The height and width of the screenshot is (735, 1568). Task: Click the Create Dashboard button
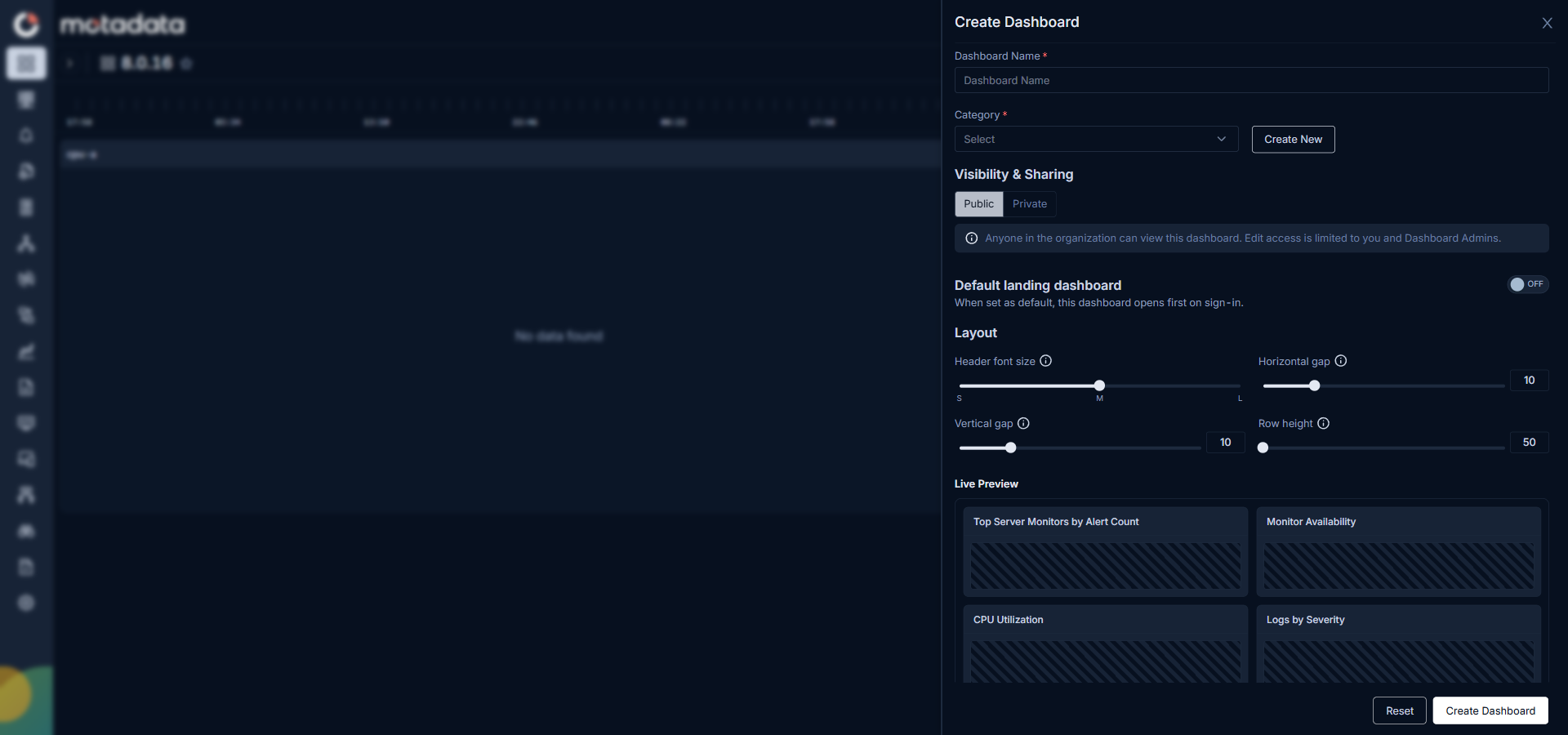[1490, 710]
